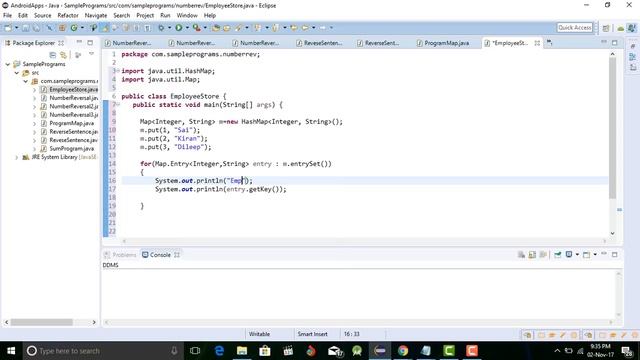Image resolution: width=640 pixels, height=360 pixels.
Task: Click the Save toolbar icon
Action: pos(25,28)
